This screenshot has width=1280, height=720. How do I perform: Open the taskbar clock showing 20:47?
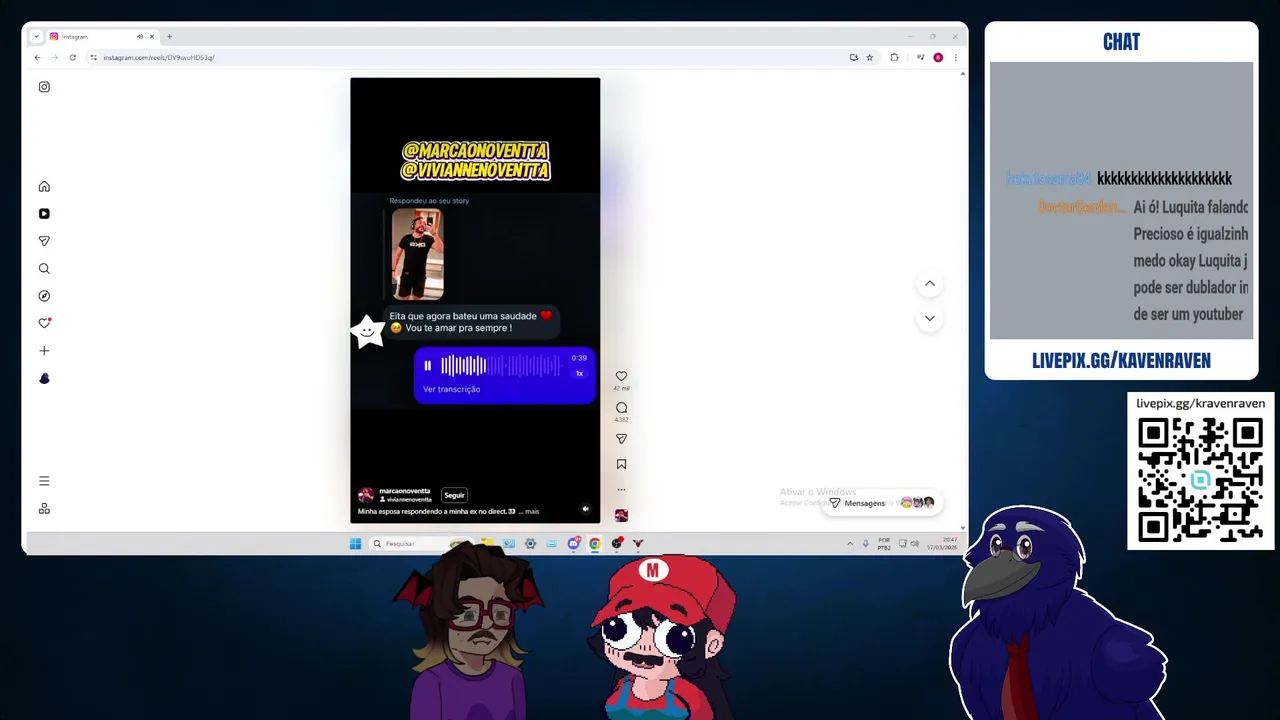941,544
